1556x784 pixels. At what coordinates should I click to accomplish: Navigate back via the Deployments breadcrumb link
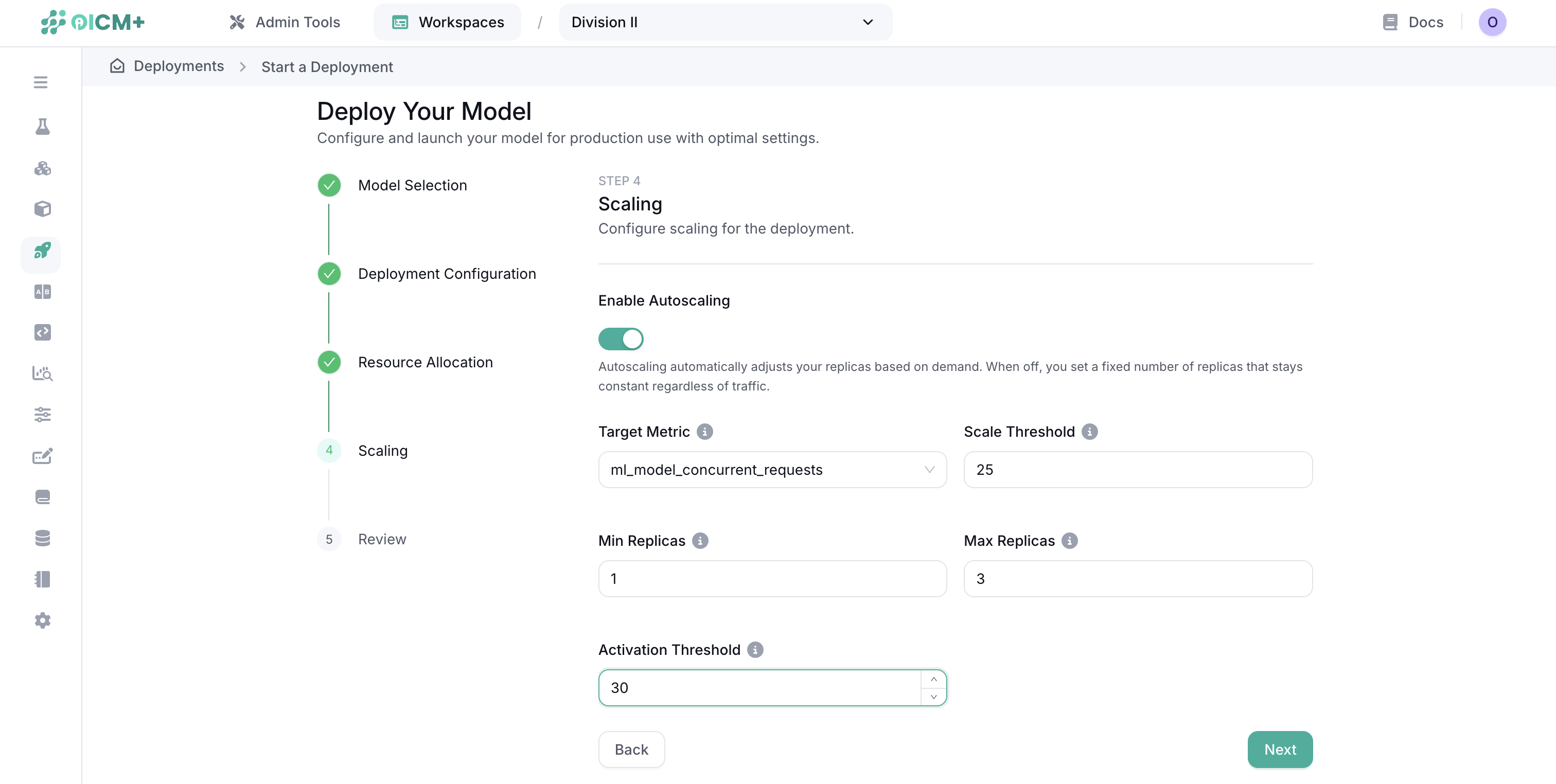tap(178, 66)
